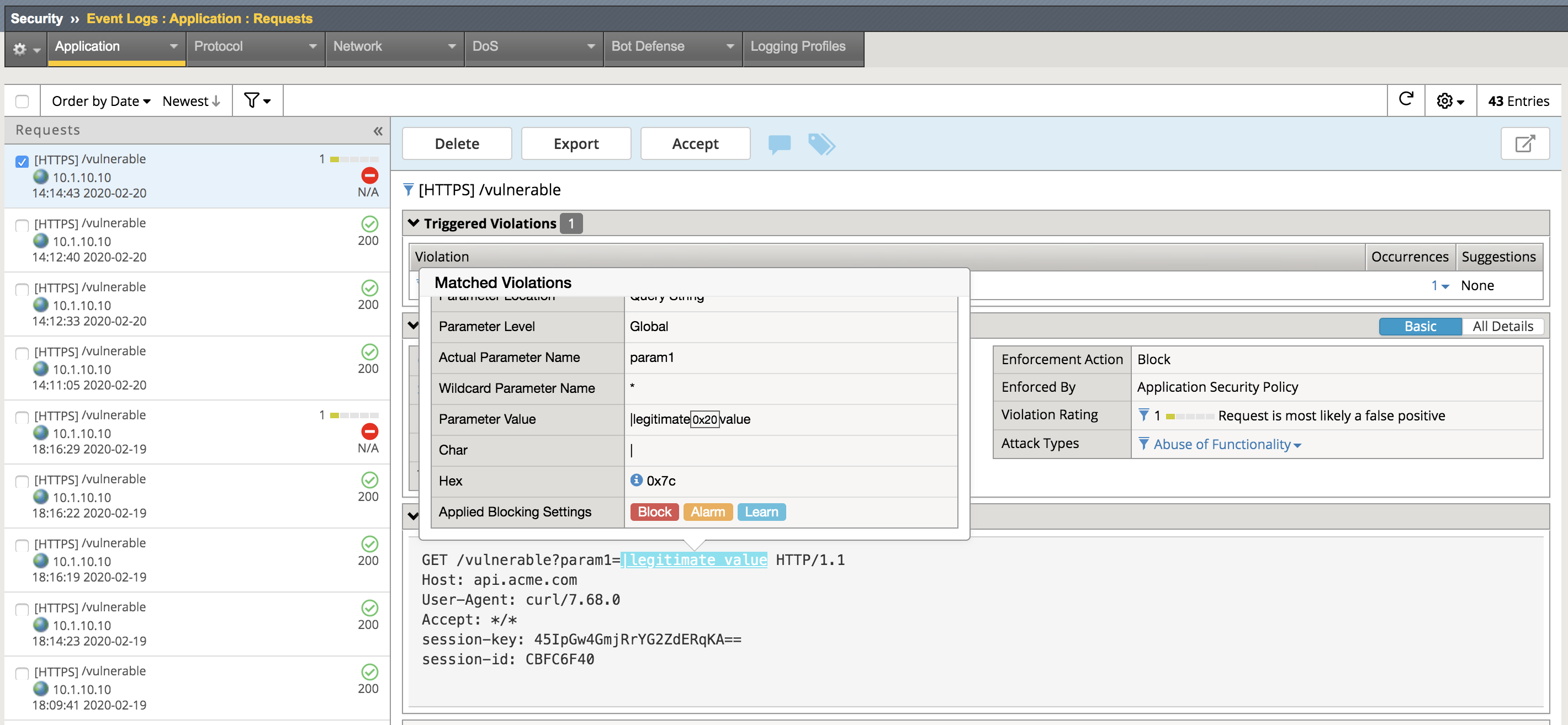This screenshot has width=1568, height=725.
Task: Click the Export button
Action: point(576,143)
